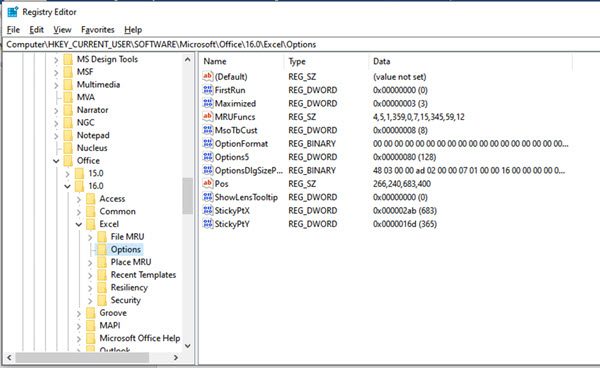The width and height of the screenshot is (600, 368).
Task: Click the MRUFuncs string value icon
Action: pyautogui.click(x=208, y=117)
